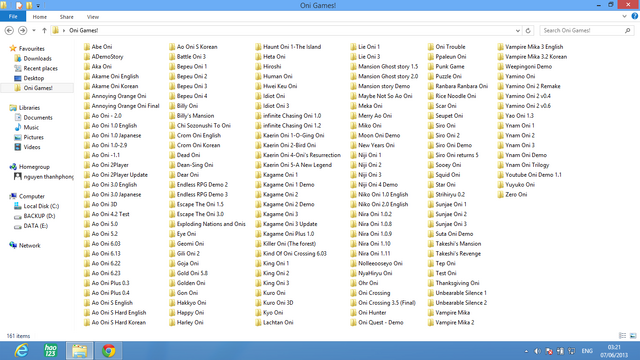The height and width of the screenshot is (360, 640).
Task: Click the Oni Games! address bar path
Action: (84, 31)
